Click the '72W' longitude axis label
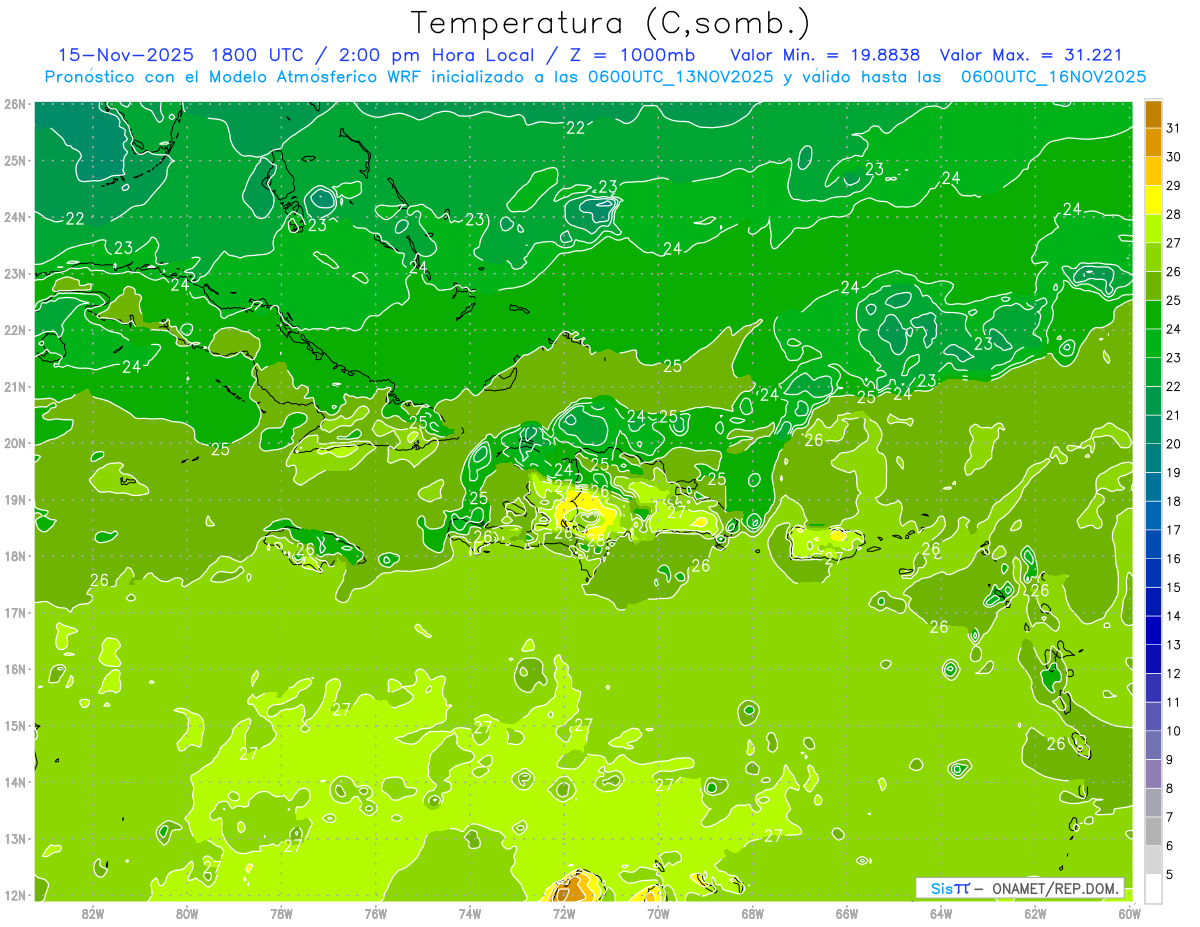The width and height of the screenshot is (1200, 927). 564,913
